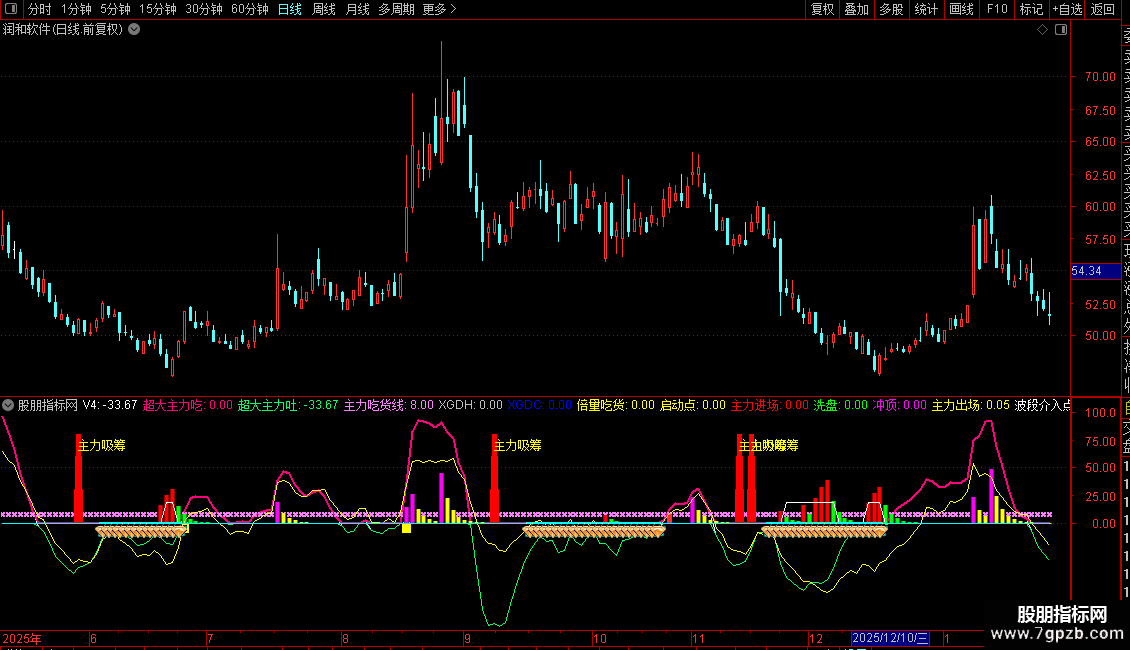Click the 2025/12/10 date marker on timeline
The width and height of the screenshot is (1130, 650).
(x=891, y=637)
